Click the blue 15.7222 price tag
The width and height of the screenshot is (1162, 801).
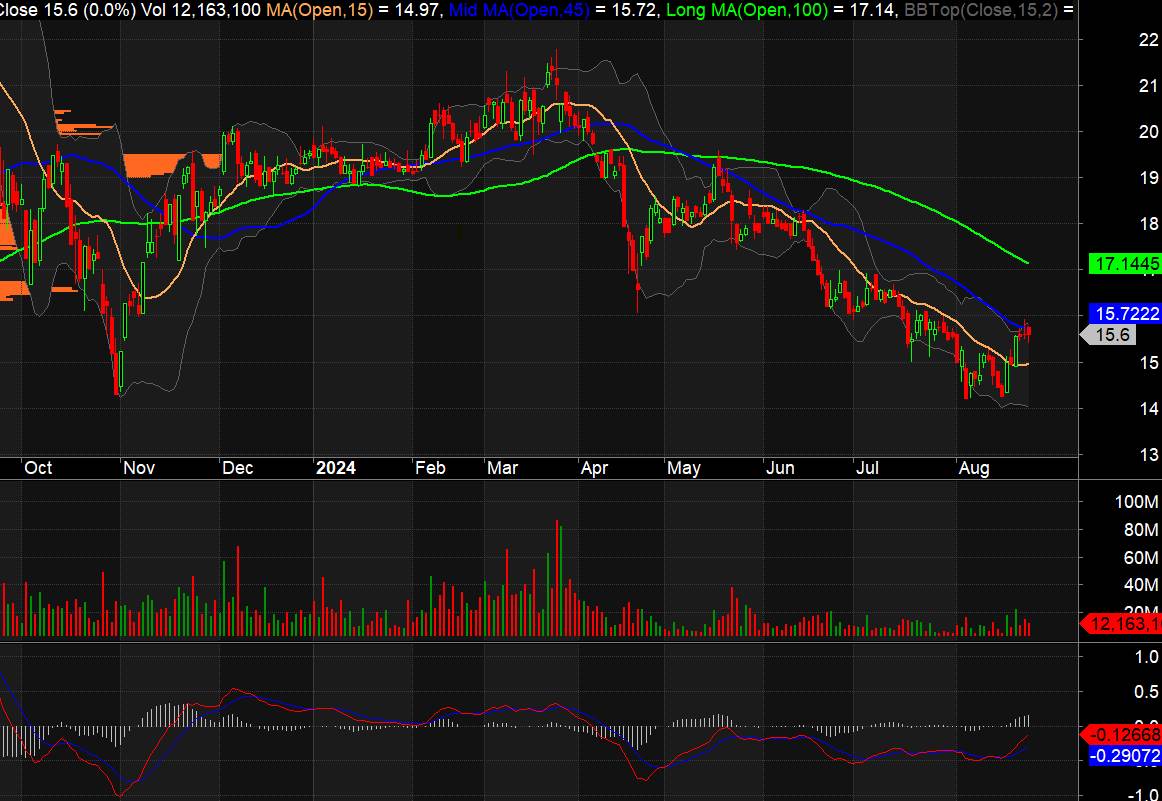coord(1125,314)
